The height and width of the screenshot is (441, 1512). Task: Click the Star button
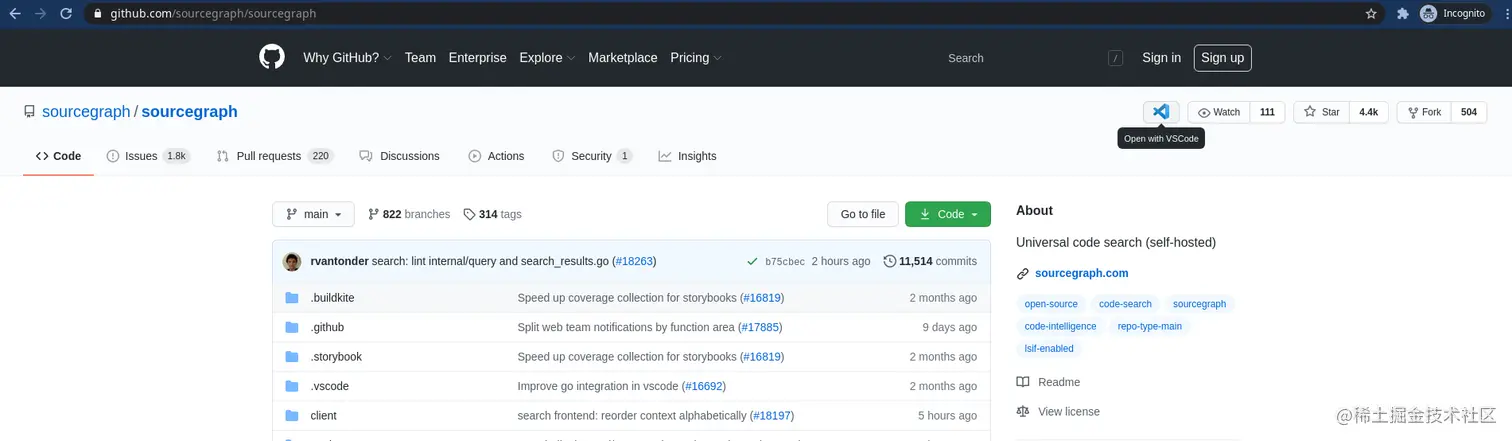1321,112
